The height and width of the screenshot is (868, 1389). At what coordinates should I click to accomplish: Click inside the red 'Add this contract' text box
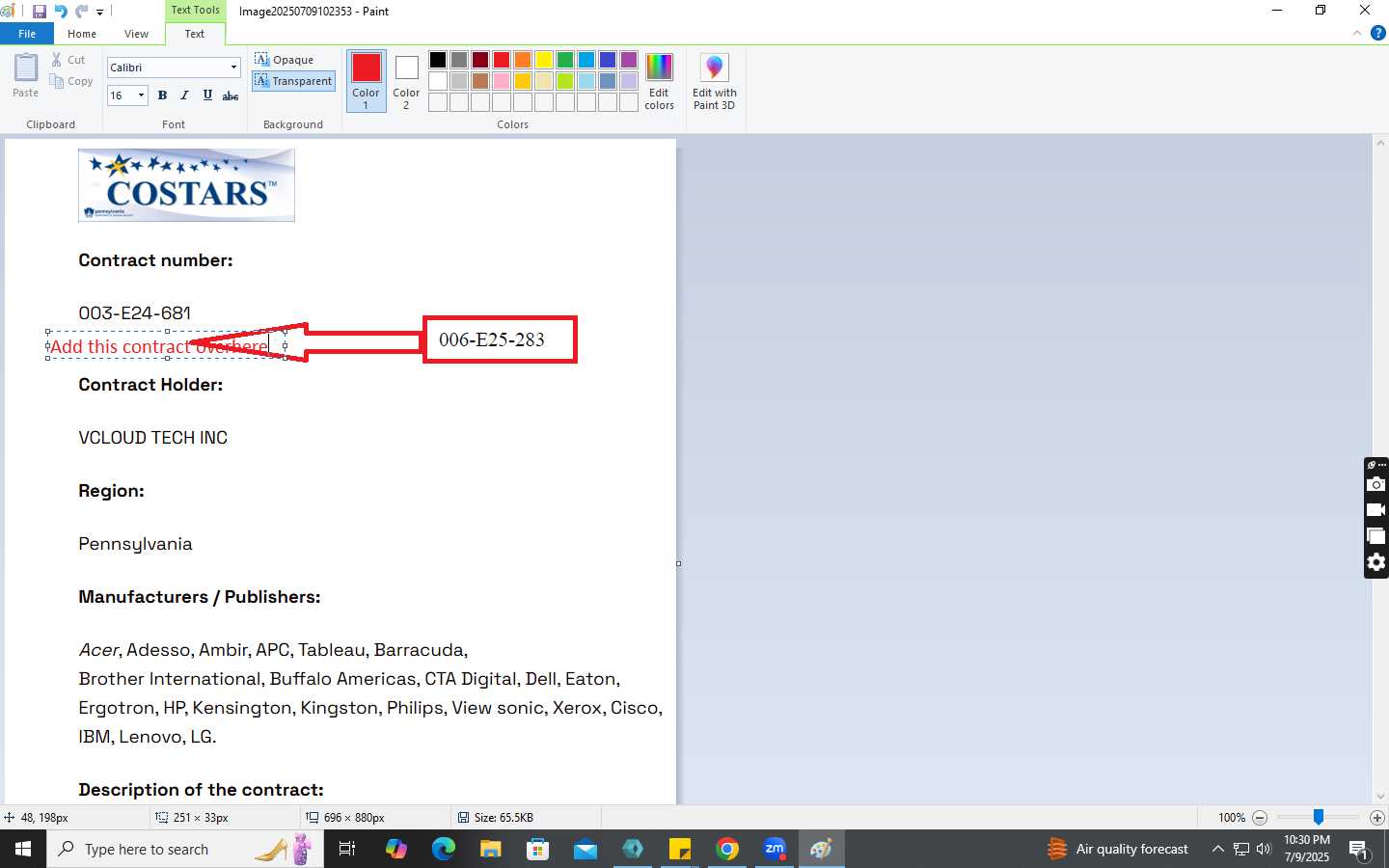pyautogui.click(x=166, y=345)
